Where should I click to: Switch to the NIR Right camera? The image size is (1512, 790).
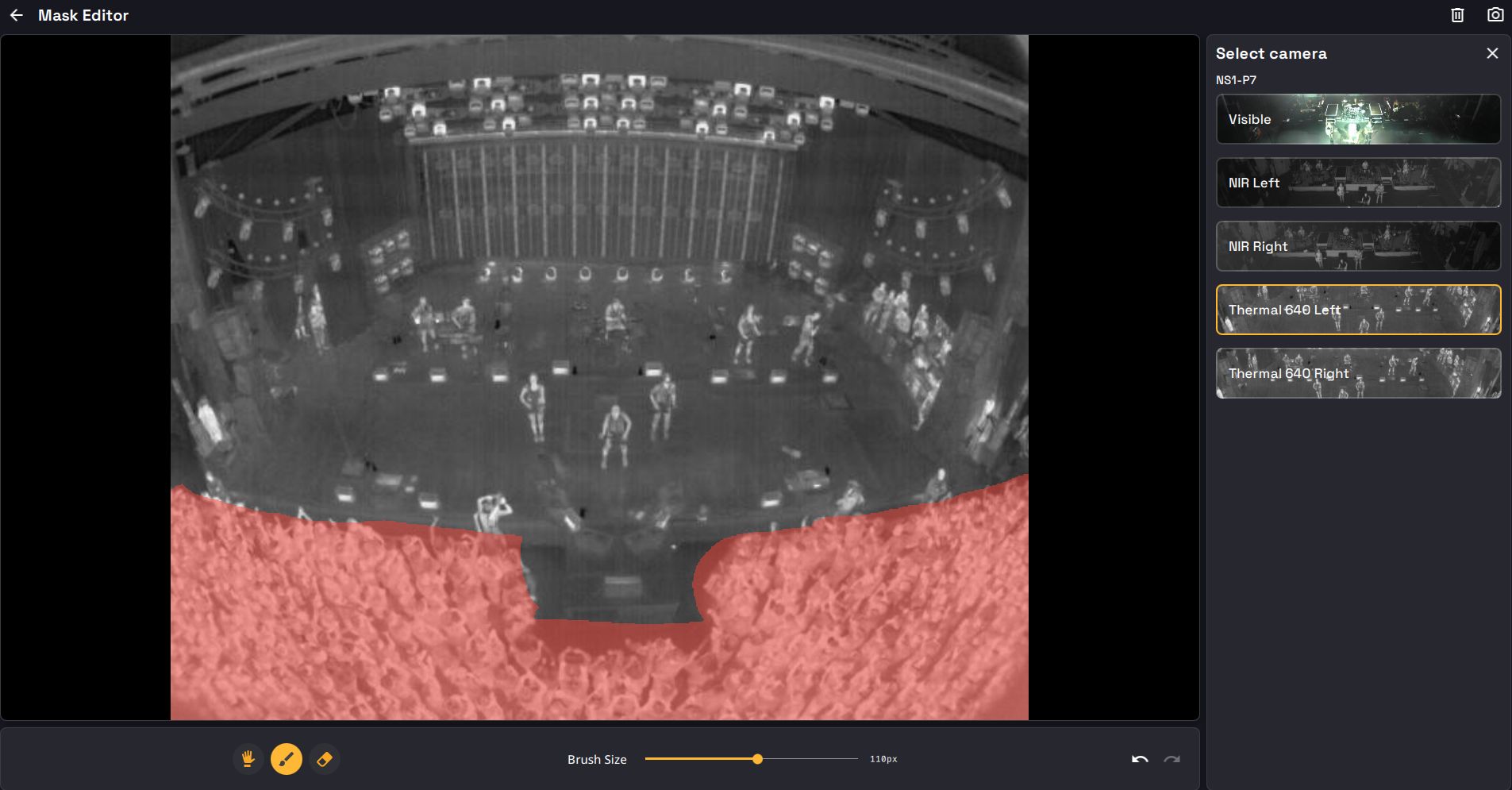coord(1358,246)
